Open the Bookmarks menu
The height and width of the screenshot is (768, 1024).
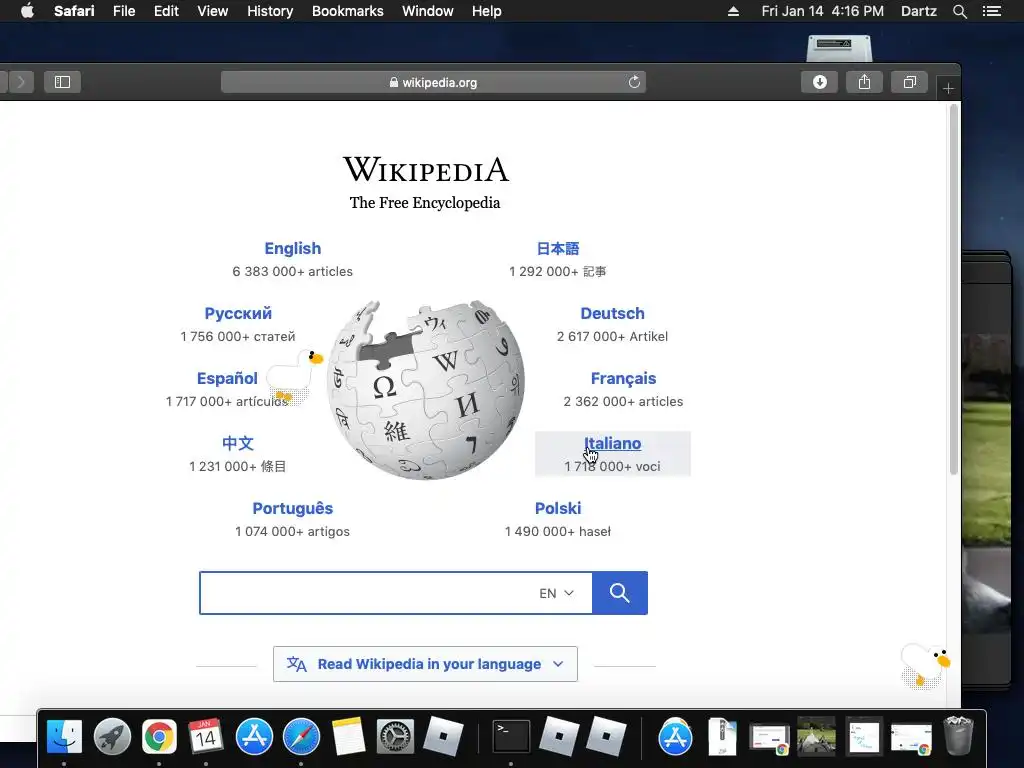pos(347,11)
